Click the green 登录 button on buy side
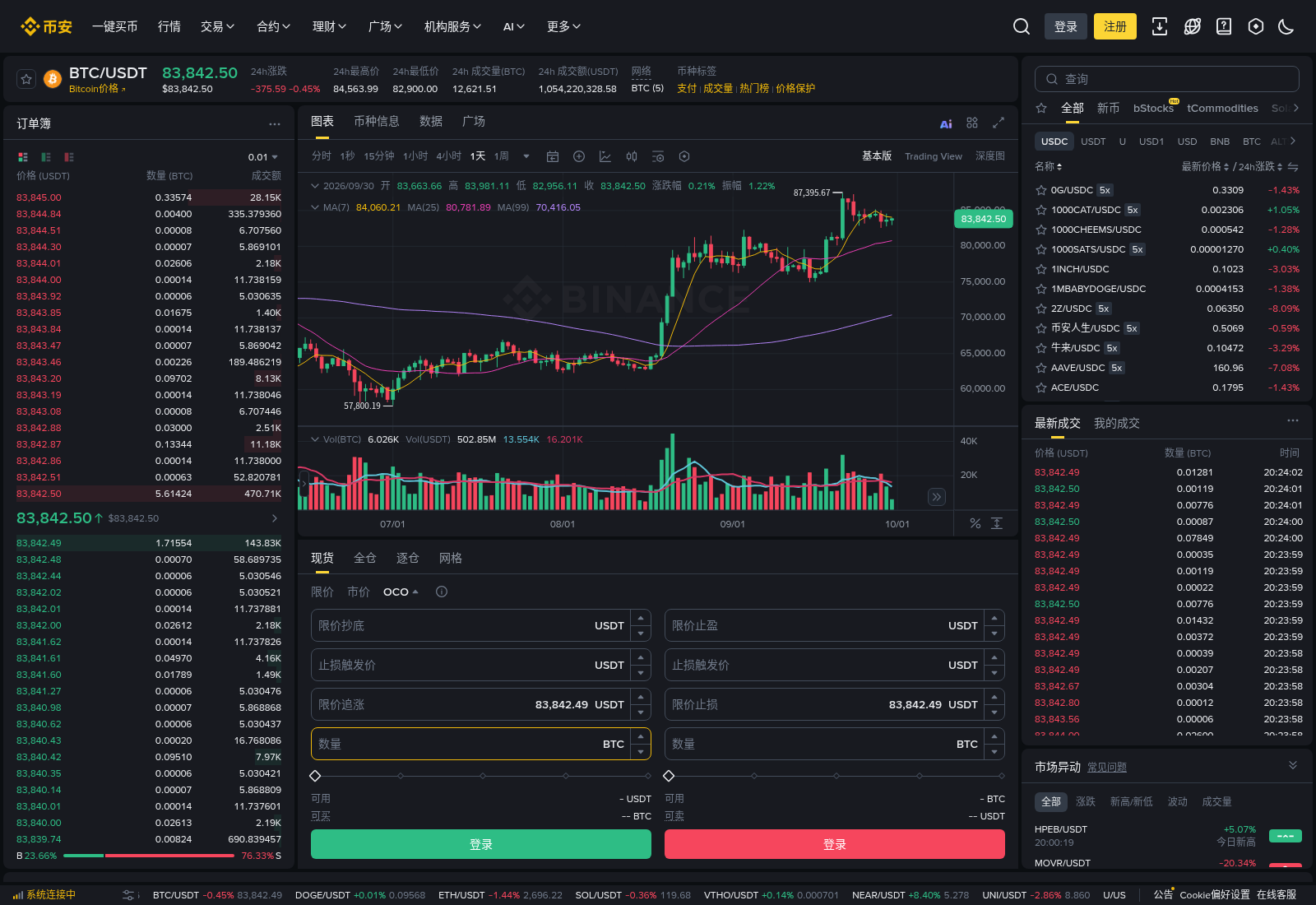The image size is (1316, 905). 481,844
